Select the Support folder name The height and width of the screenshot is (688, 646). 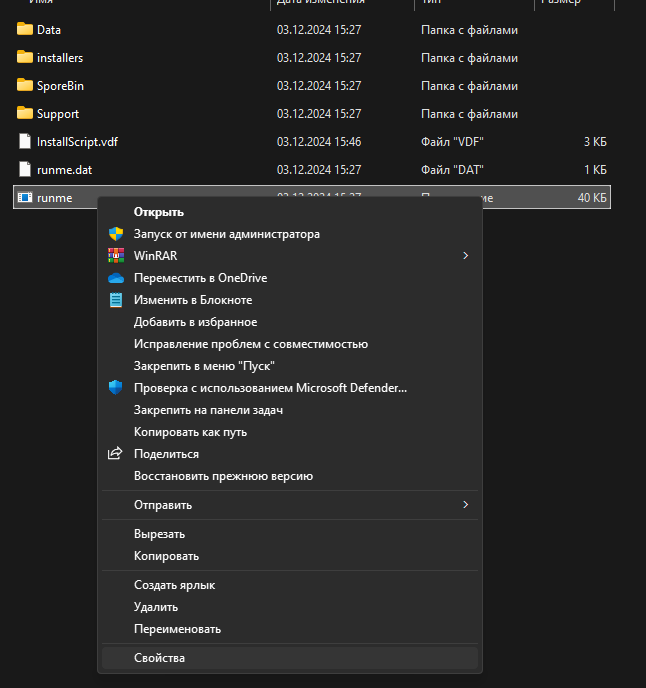[x=58, y=114]
